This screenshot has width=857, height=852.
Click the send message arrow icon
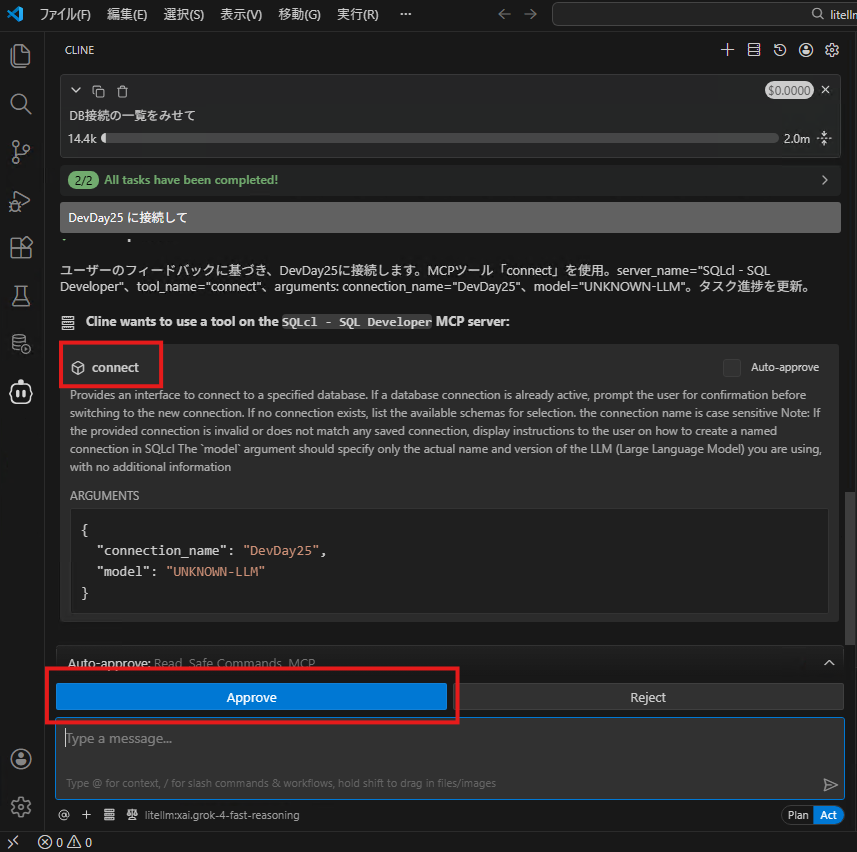830,785
